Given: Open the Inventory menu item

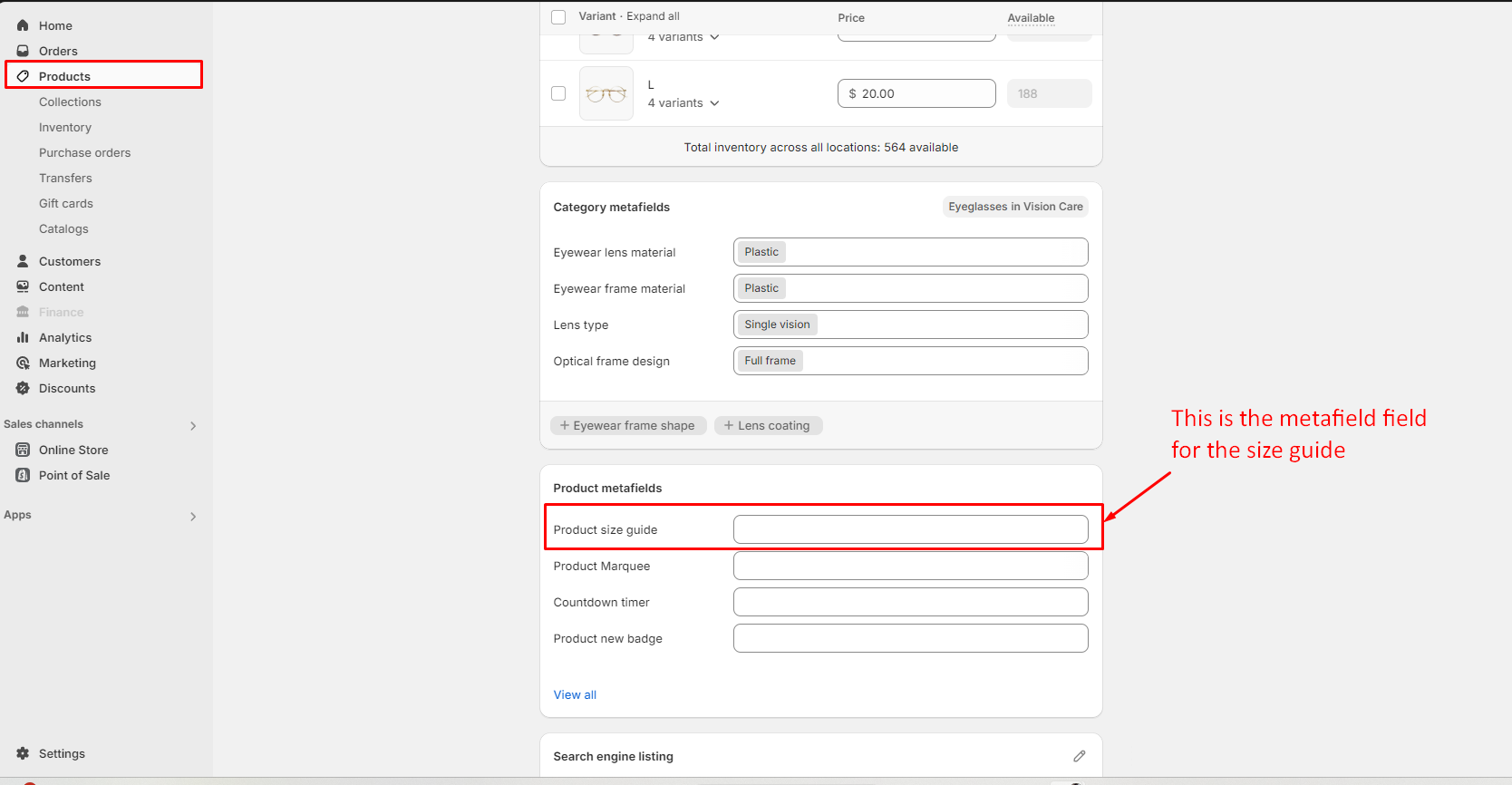Looking at the screenshot, I should [65, 127].
